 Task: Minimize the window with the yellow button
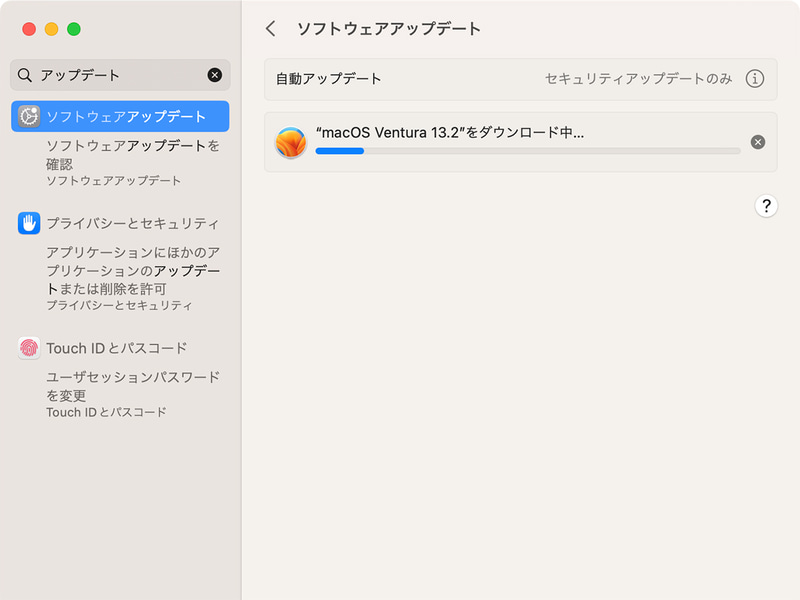coord(52,29)
